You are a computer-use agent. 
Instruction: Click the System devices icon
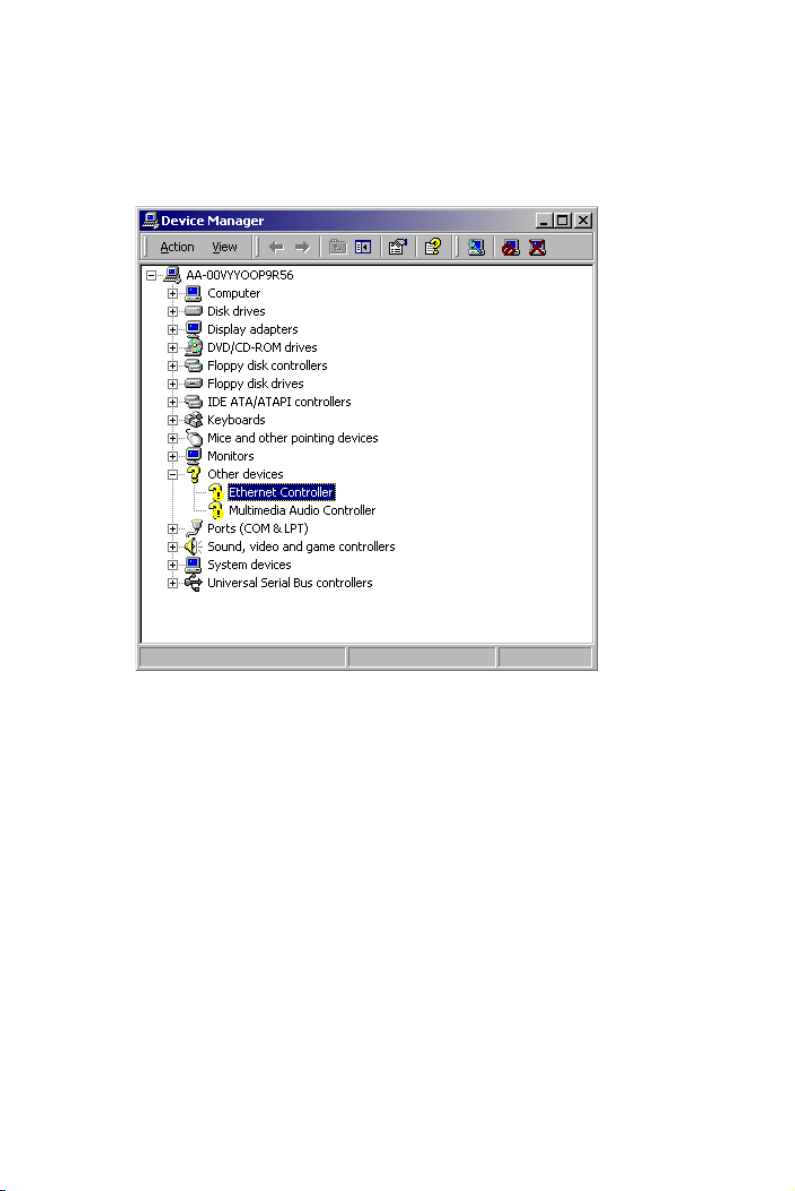[194, 565]
